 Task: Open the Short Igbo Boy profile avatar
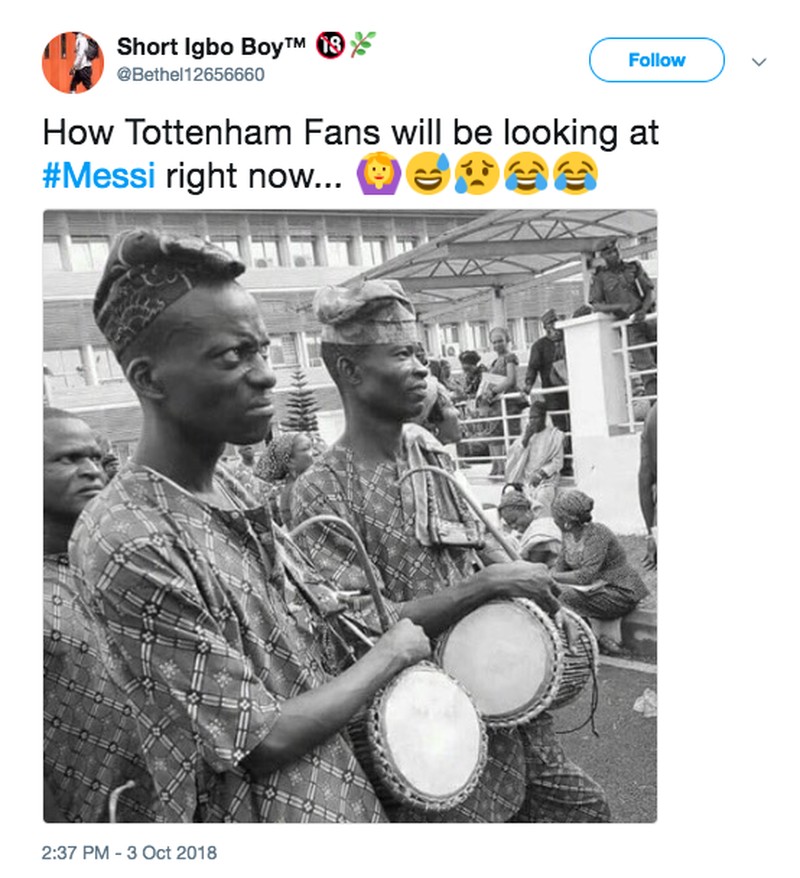[x=73, y=62]
